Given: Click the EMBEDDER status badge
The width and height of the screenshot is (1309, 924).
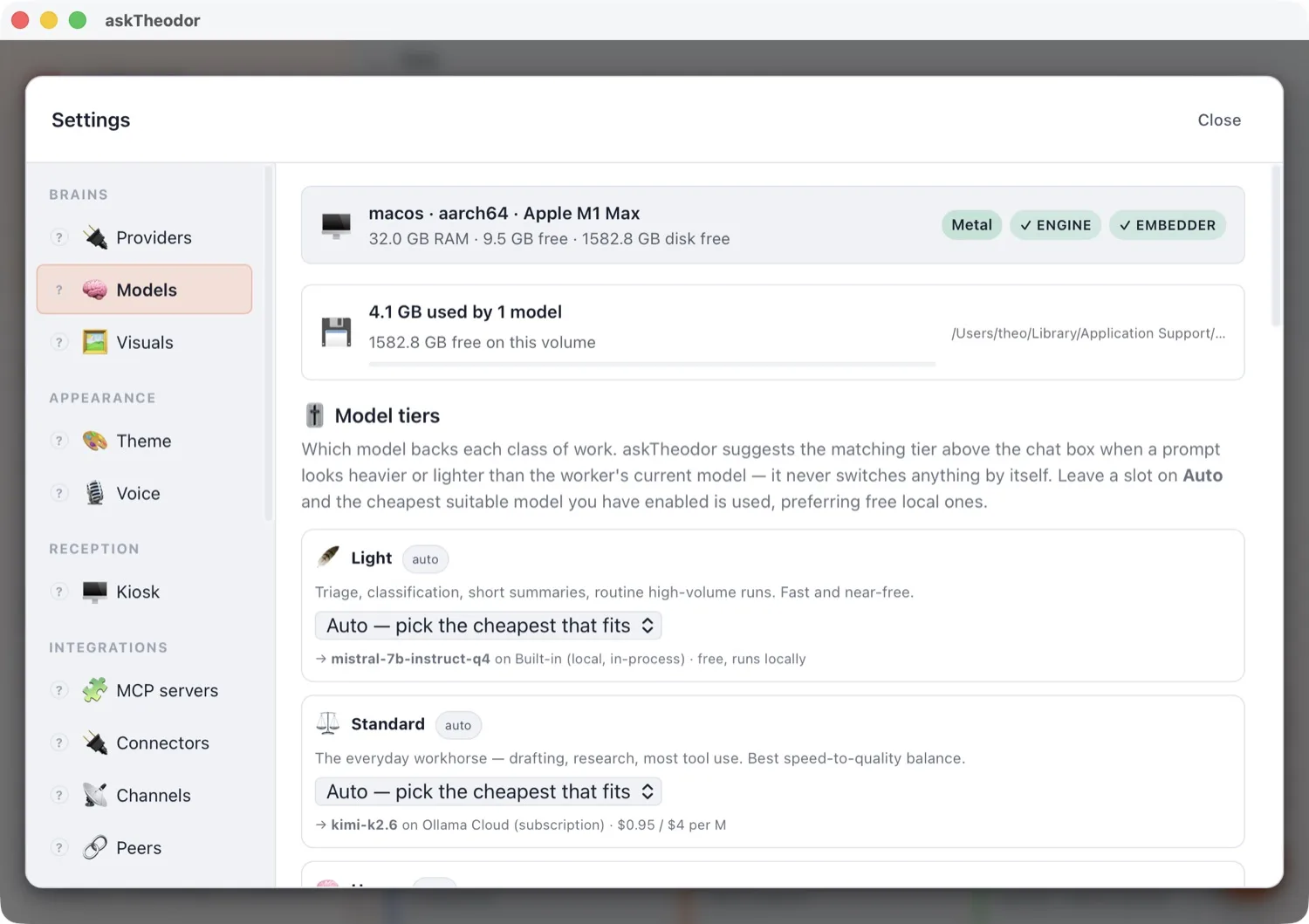Looking at the screenshot, I should tap(1168, 225).
